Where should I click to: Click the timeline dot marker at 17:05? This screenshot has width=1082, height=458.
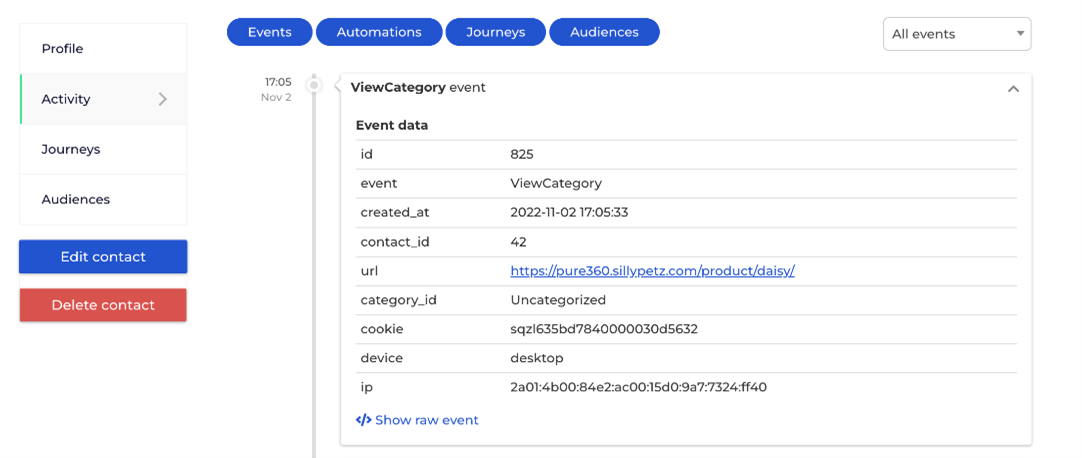click(x=314, y=86)
